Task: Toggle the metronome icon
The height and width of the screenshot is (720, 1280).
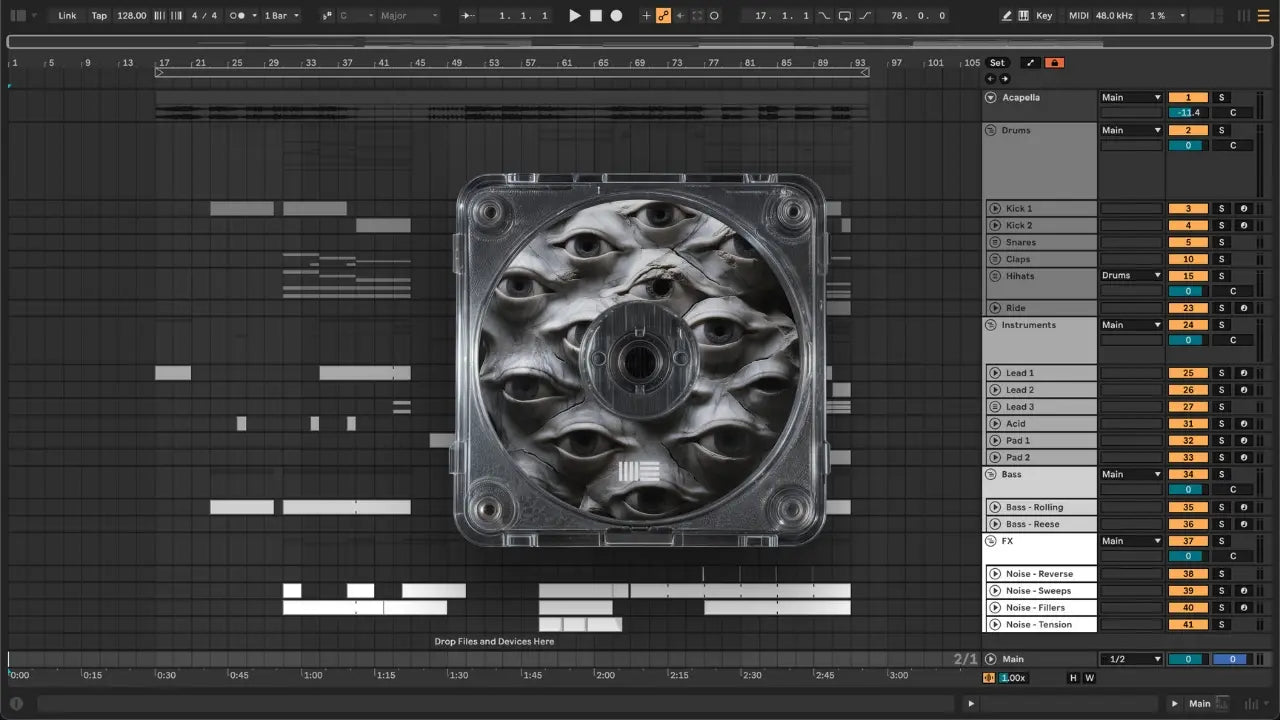Action: [237, 16]
